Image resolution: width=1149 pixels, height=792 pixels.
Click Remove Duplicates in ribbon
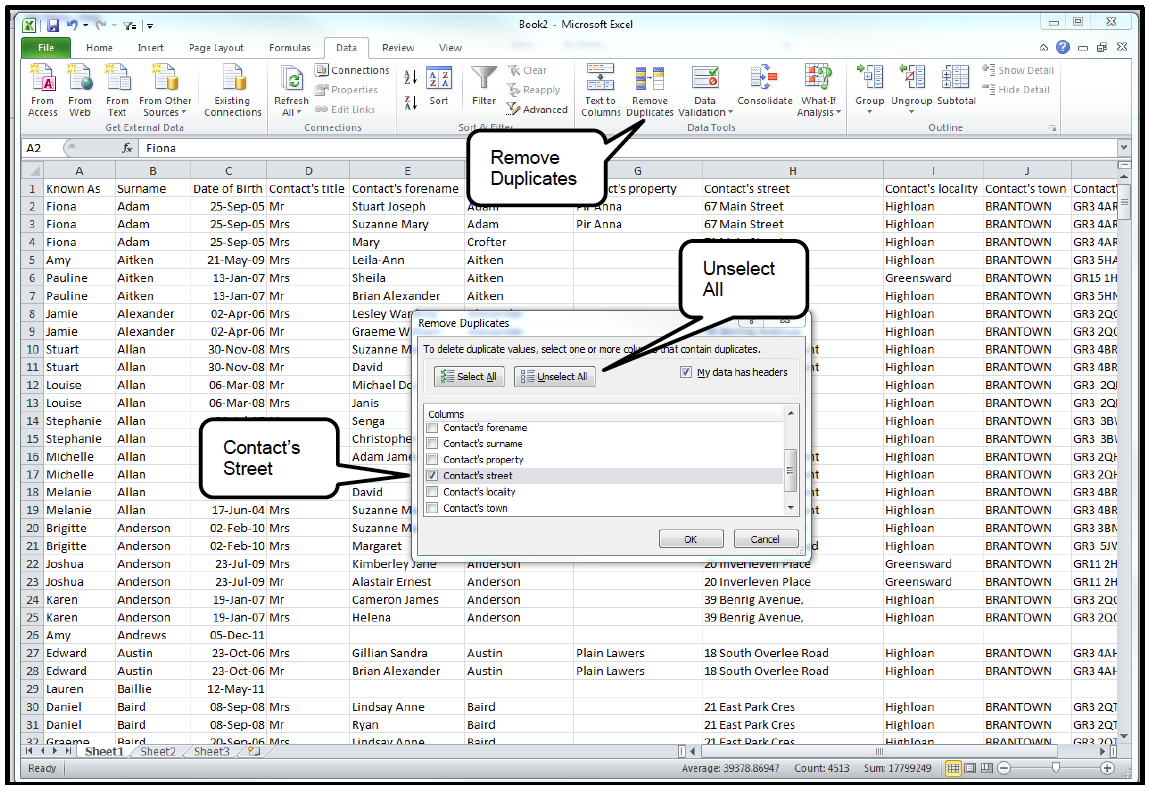pos(650,89)
